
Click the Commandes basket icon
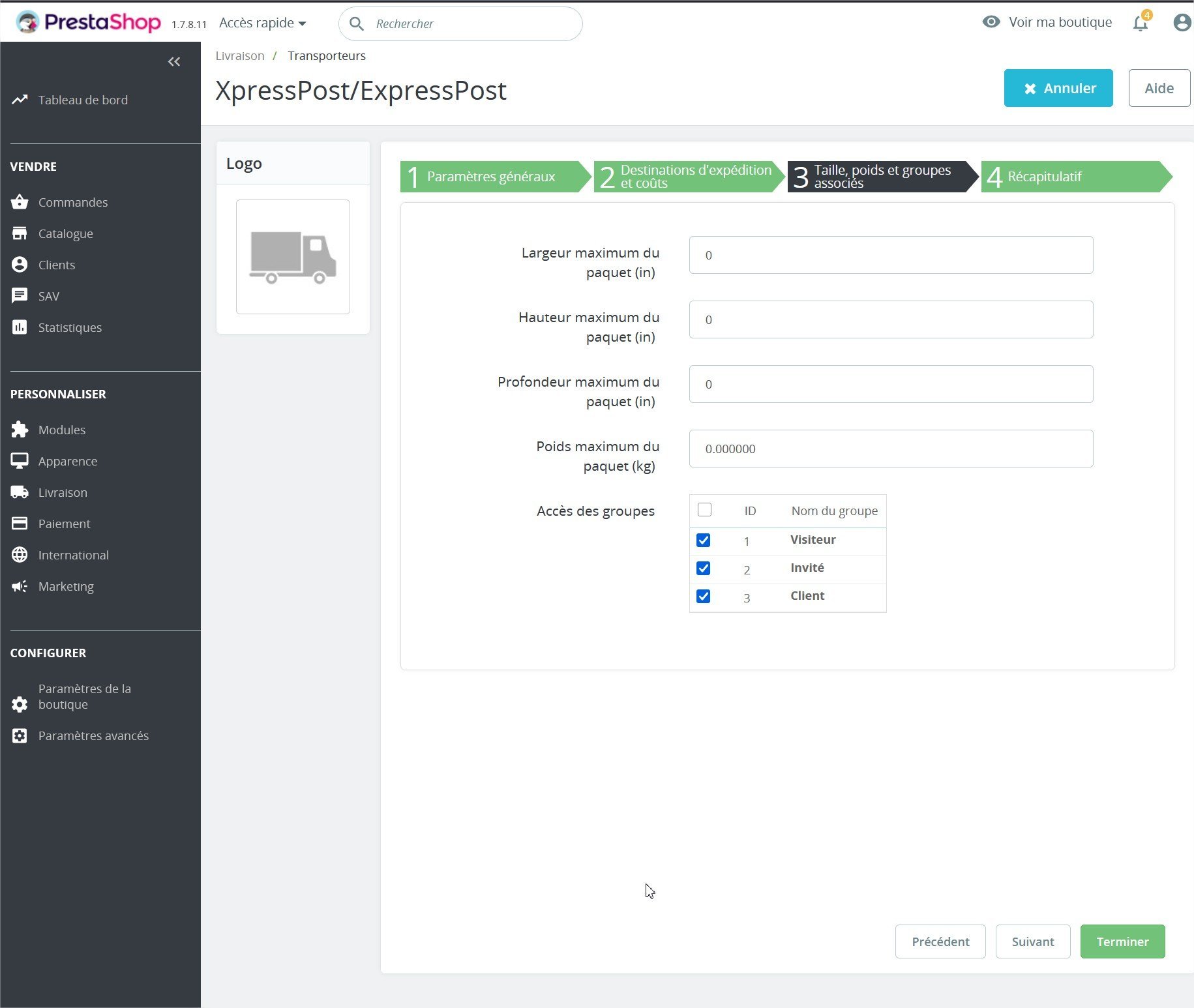point(20,202)
